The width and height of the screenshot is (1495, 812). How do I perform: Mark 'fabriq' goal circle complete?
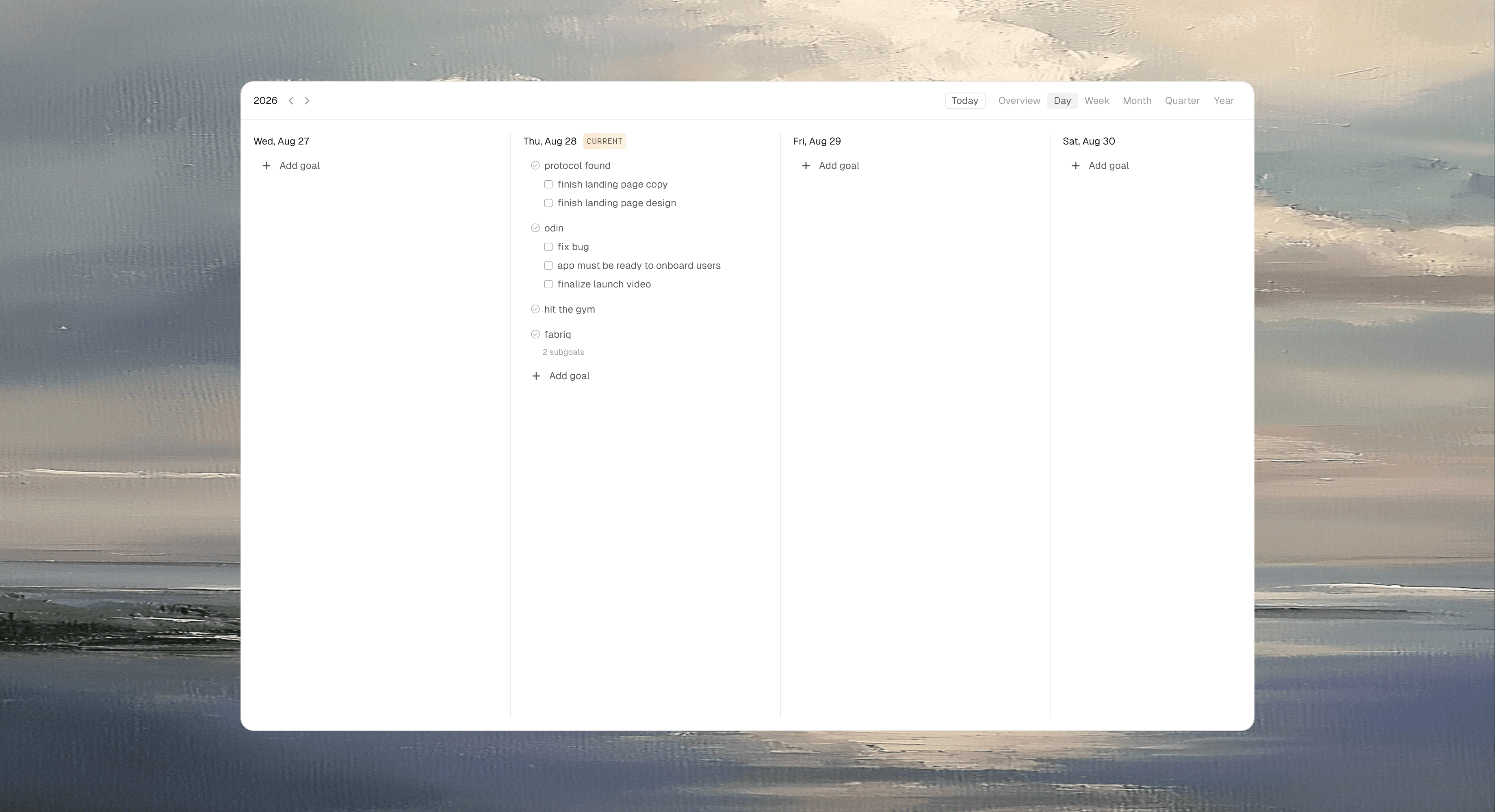(535, 334)
